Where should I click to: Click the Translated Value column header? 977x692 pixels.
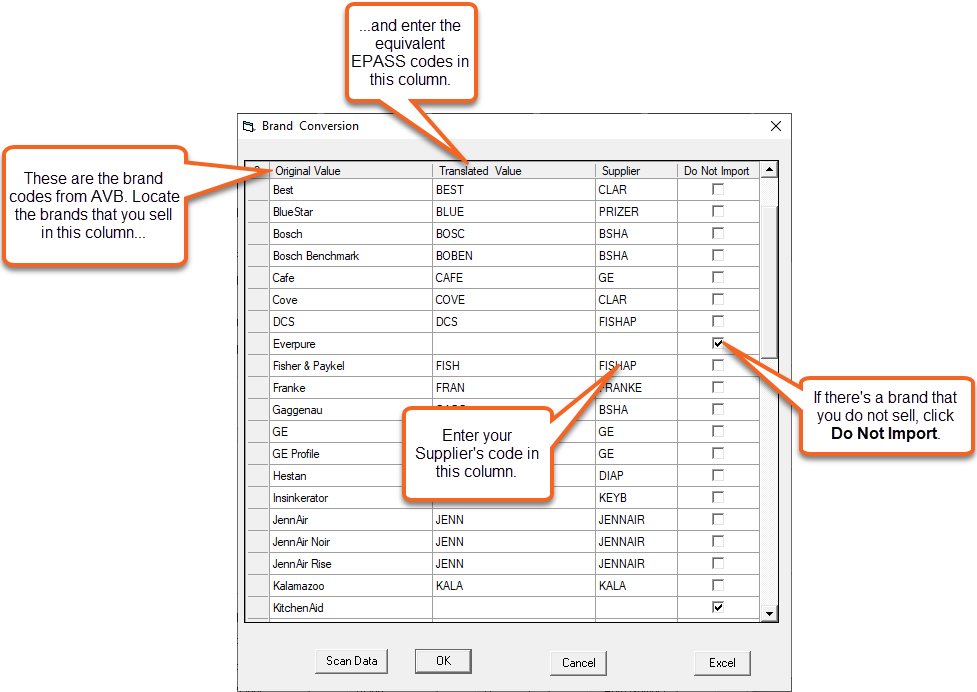pyautogui.click(x=513, y=170)
